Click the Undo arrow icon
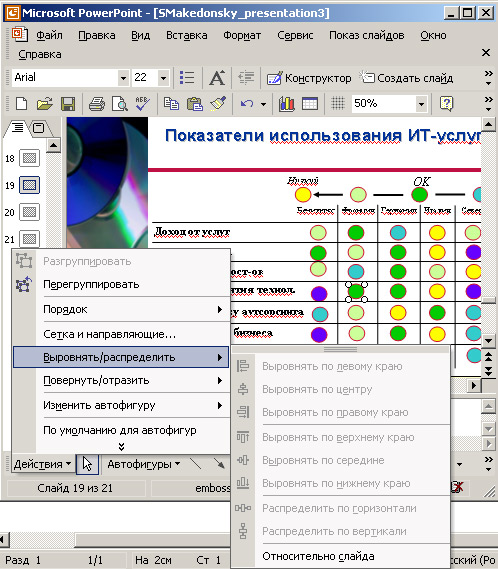The height and width of the screenshot is (569, 498). coord(247,104)
